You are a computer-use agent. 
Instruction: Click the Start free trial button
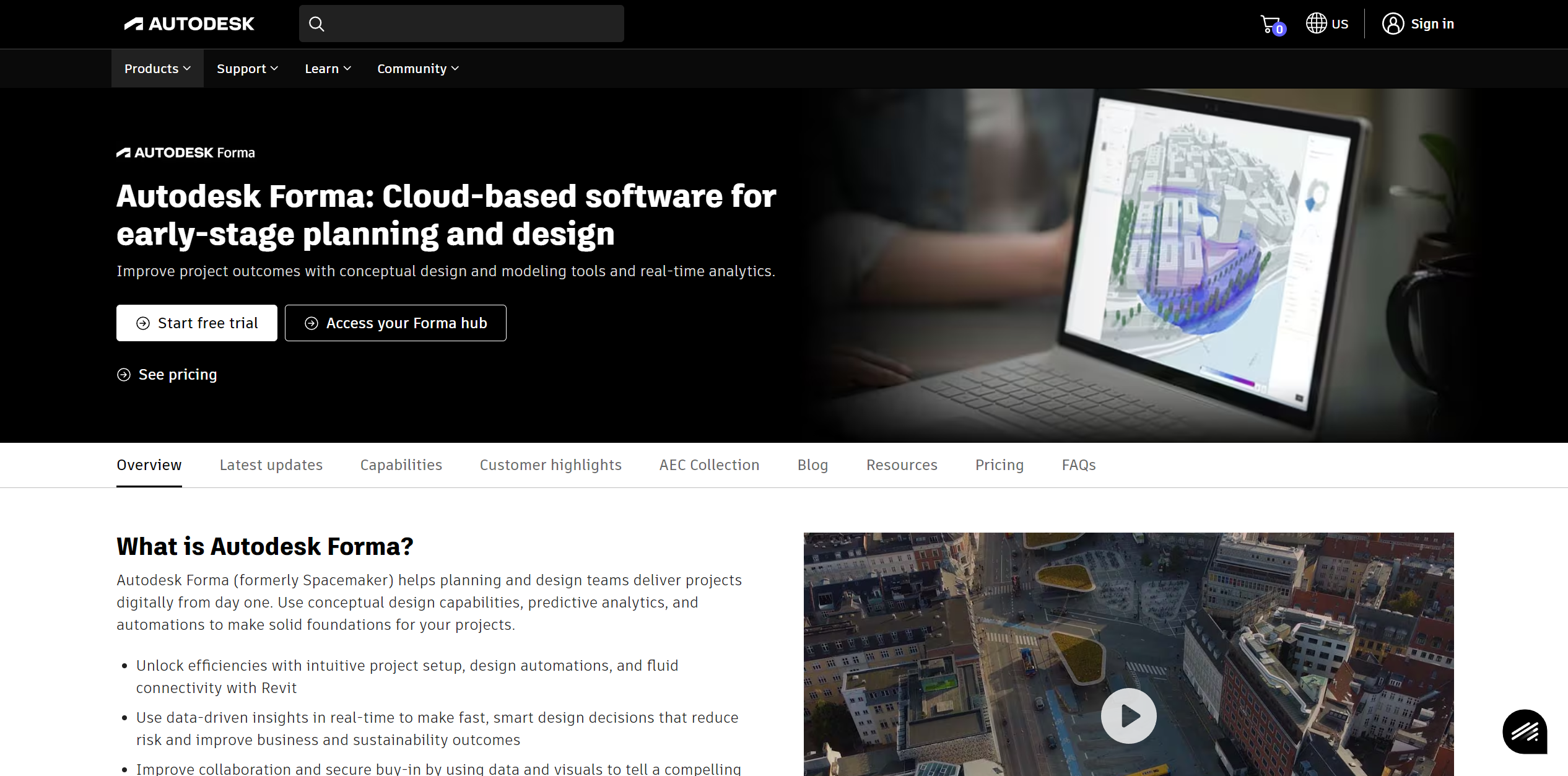click(196, 323)
